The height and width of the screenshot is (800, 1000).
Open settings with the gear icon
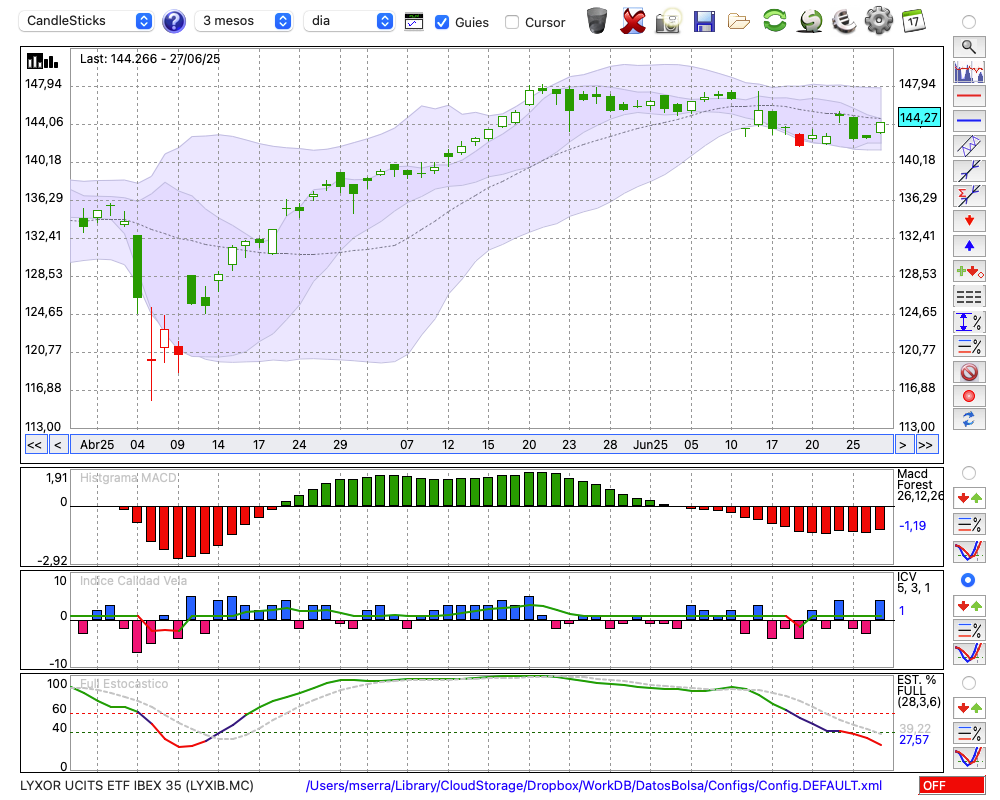(x=879, y=20)
